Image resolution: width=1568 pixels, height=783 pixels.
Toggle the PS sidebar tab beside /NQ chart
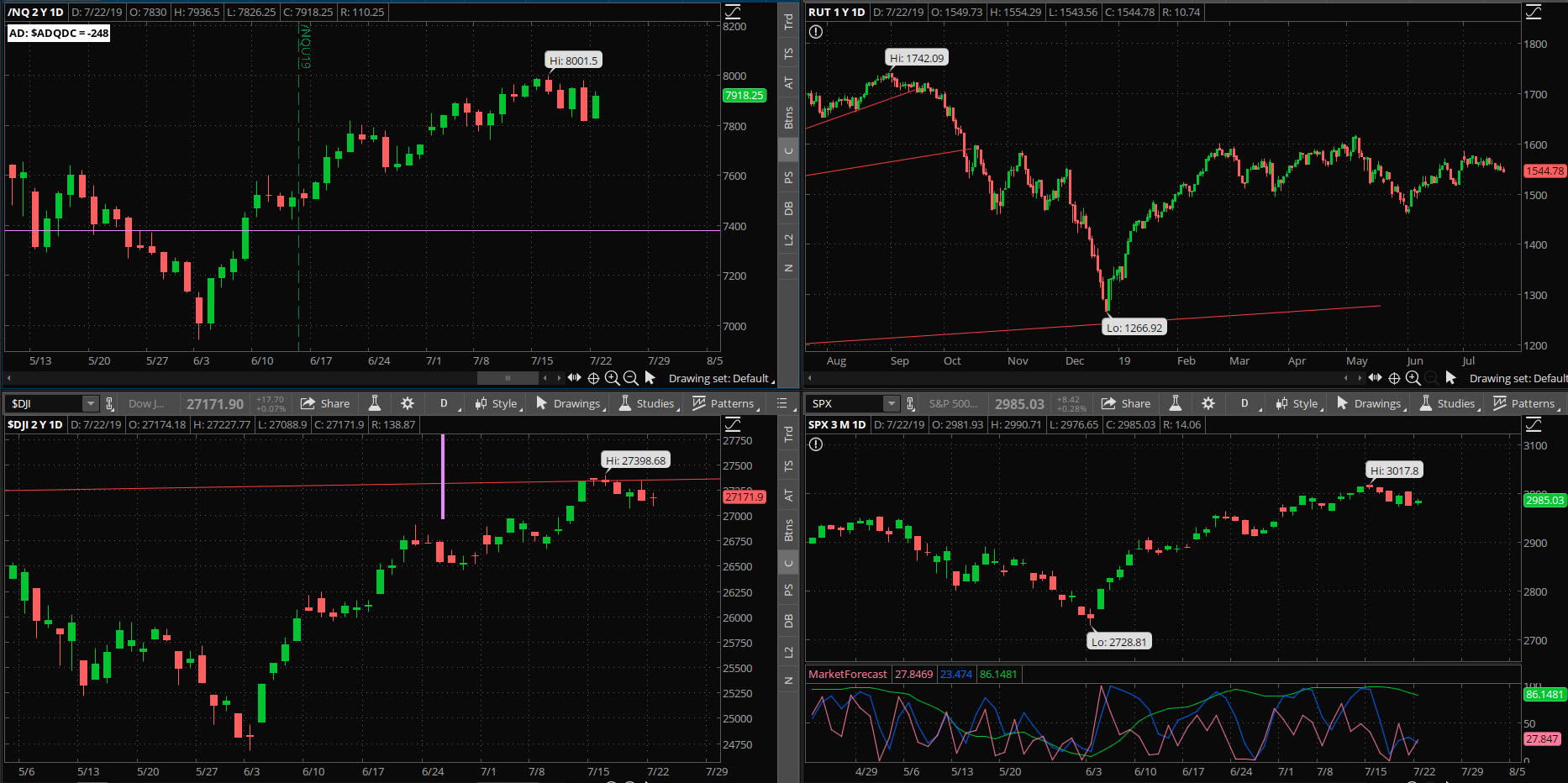788,177
